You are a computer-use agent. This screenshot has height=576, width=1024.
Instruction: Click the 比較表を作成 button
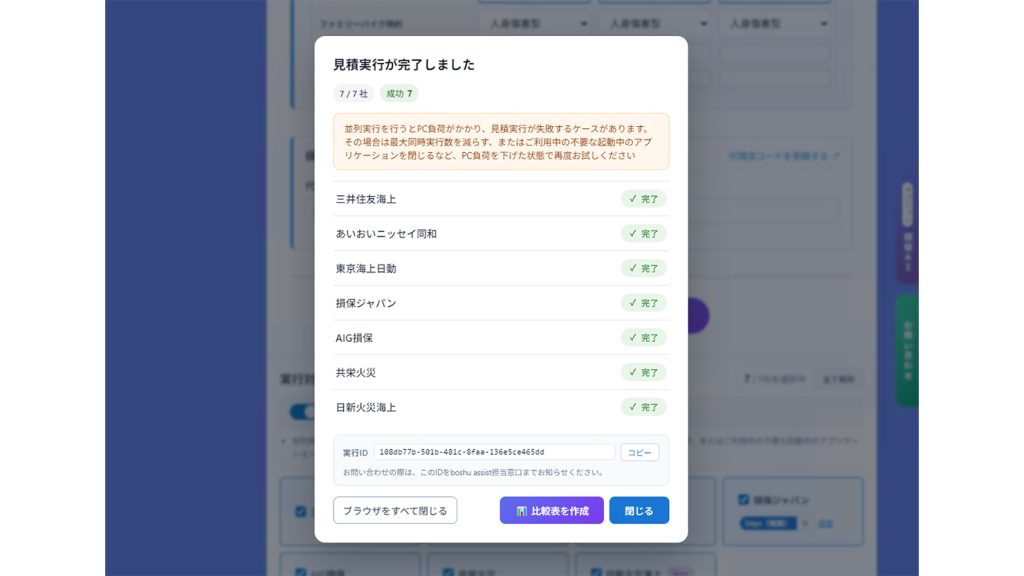(x=551, y=510)
